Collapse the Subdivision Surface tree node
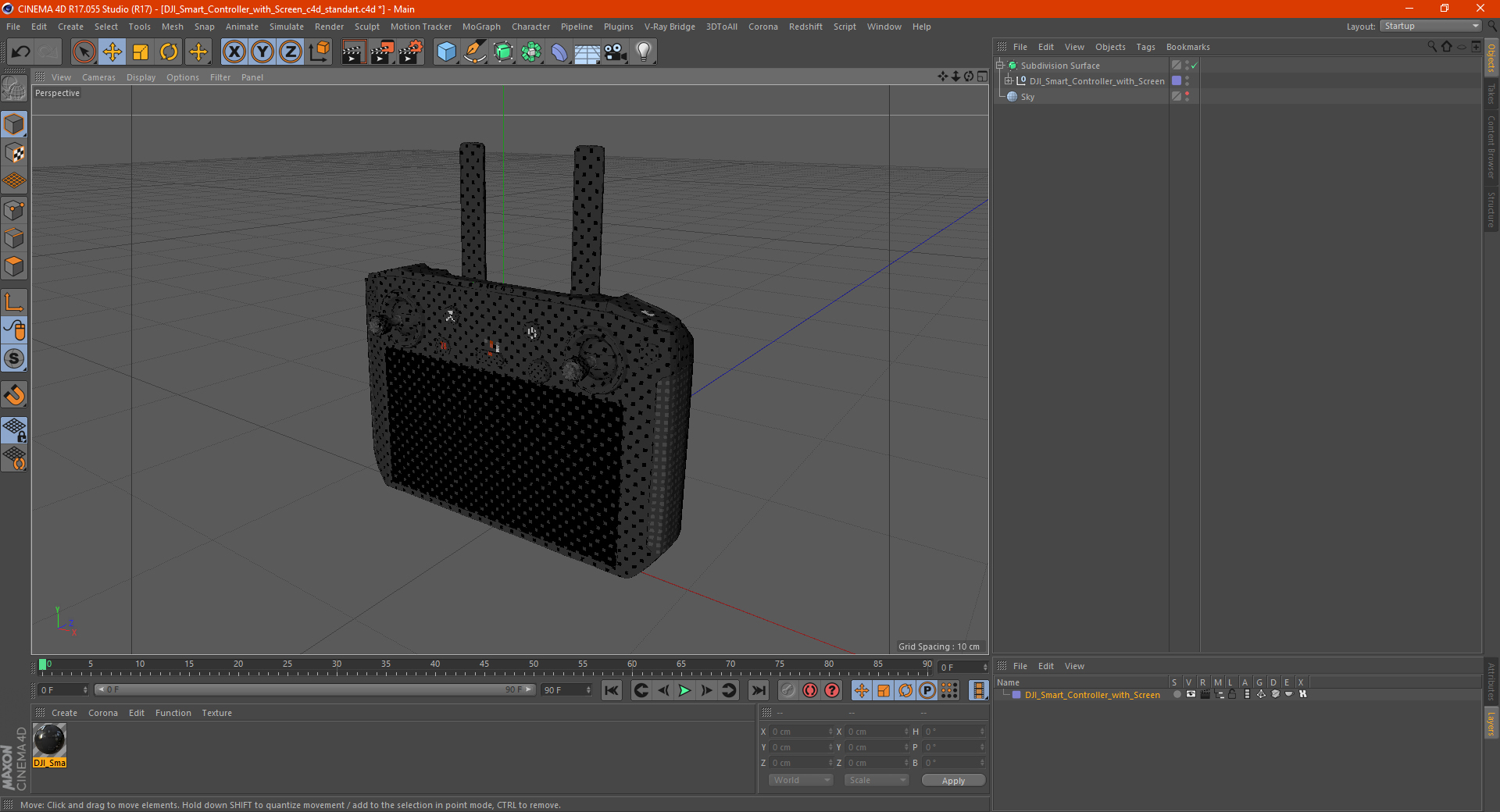The height and width of the screenshot is (812, 1500). [x=999, y=66]
